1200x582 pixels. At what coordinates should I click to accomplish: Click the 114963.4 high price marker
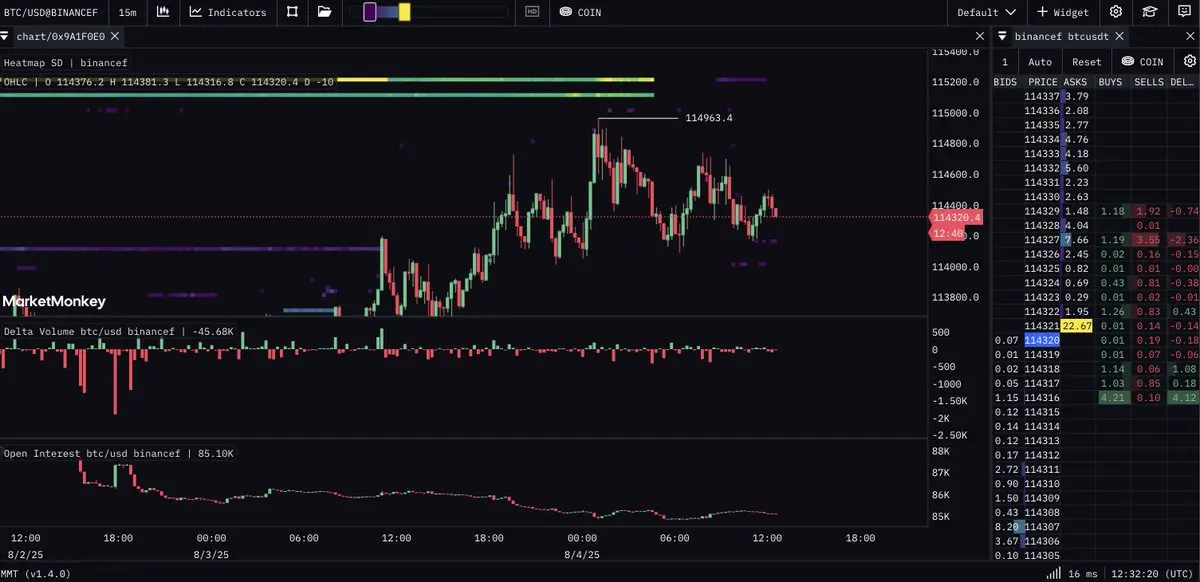[709, 118]
